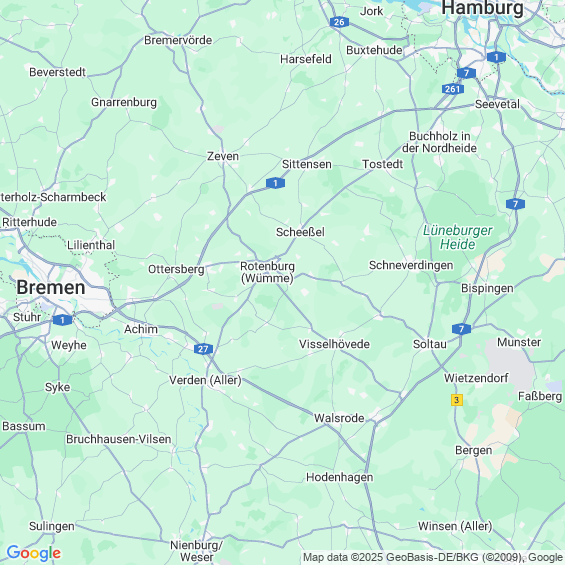Image resolution: width=565 pixels, height=565 pixels.
Task: Select the Bremen city label
Action: pos(51,288)
